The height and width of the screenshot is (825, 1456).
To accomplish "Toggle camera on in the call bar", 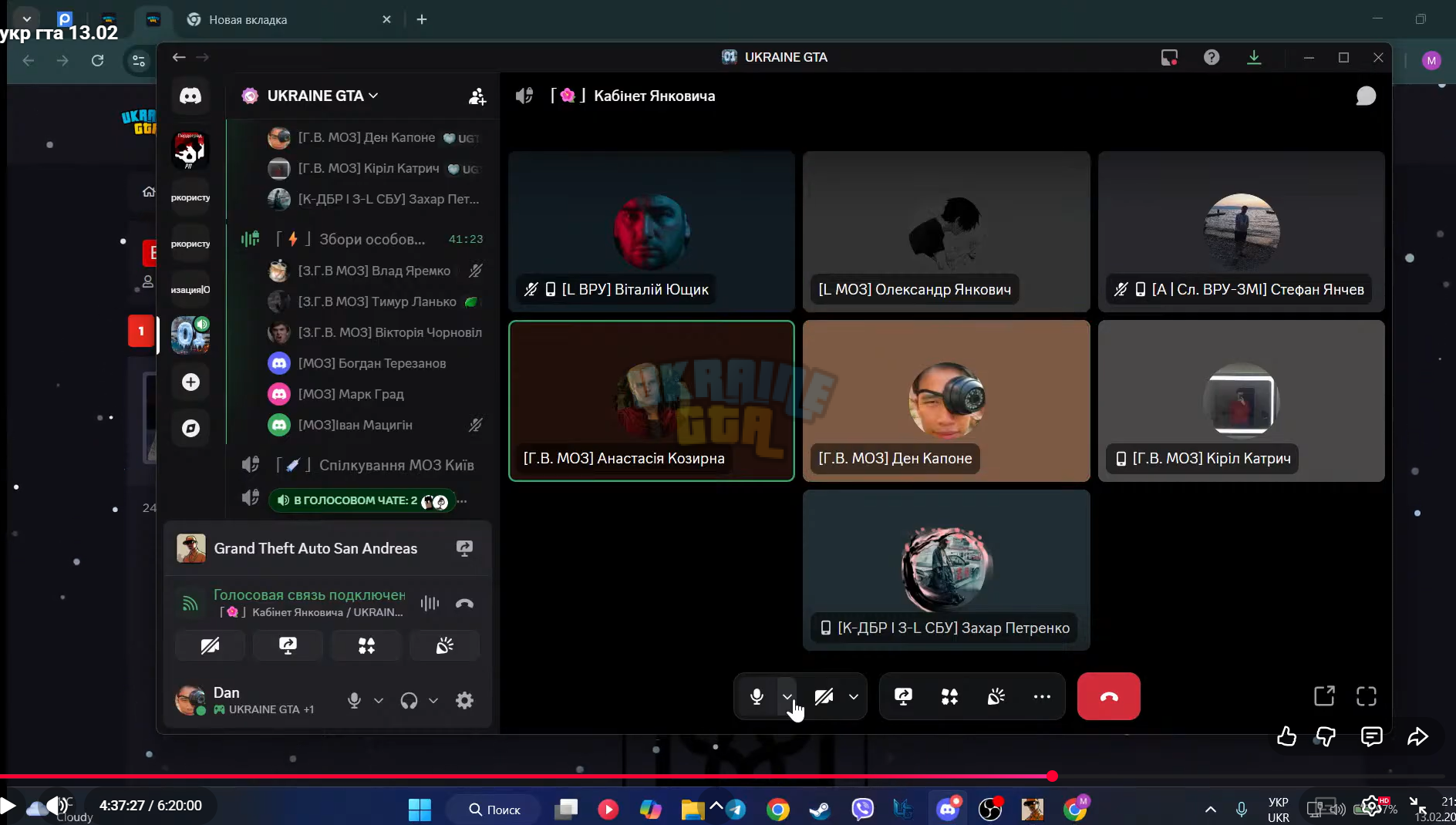I will 824,696.
